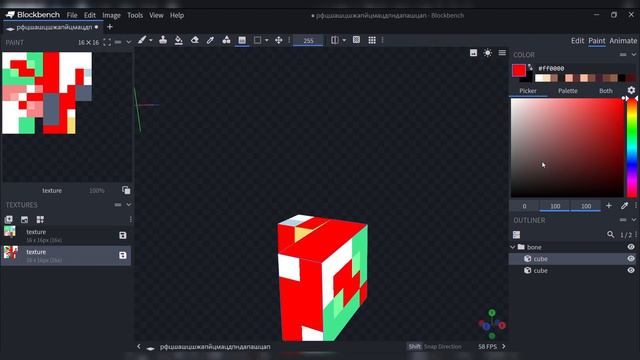
Task: Click the rainbow hue slider
Action: [x=631, y=147]
